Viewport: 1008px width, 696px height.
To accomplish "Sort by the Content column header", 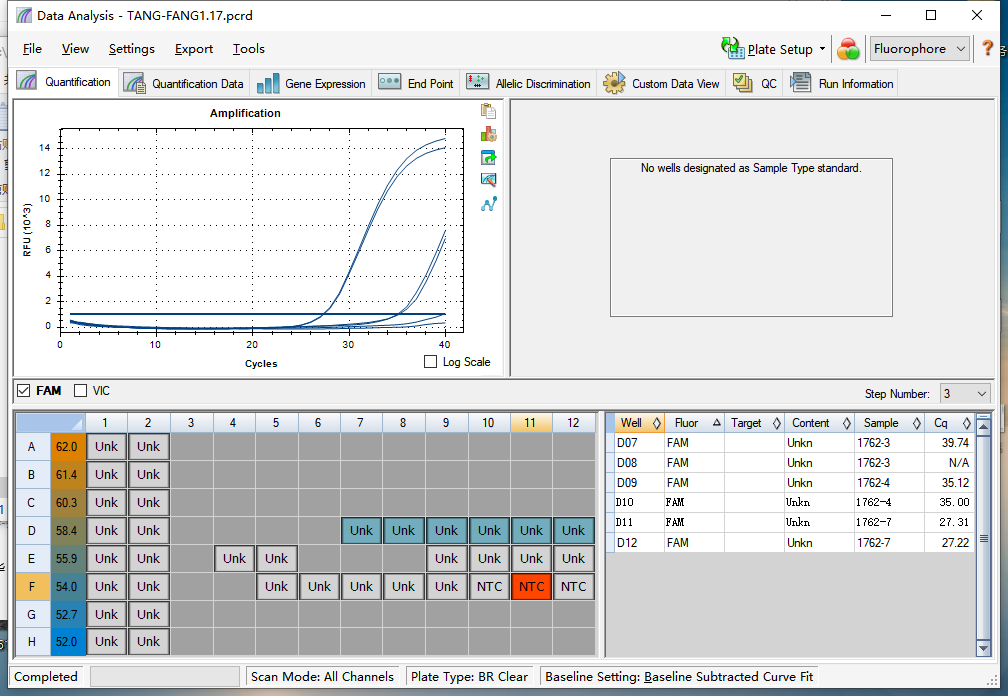I will (819, 423).
